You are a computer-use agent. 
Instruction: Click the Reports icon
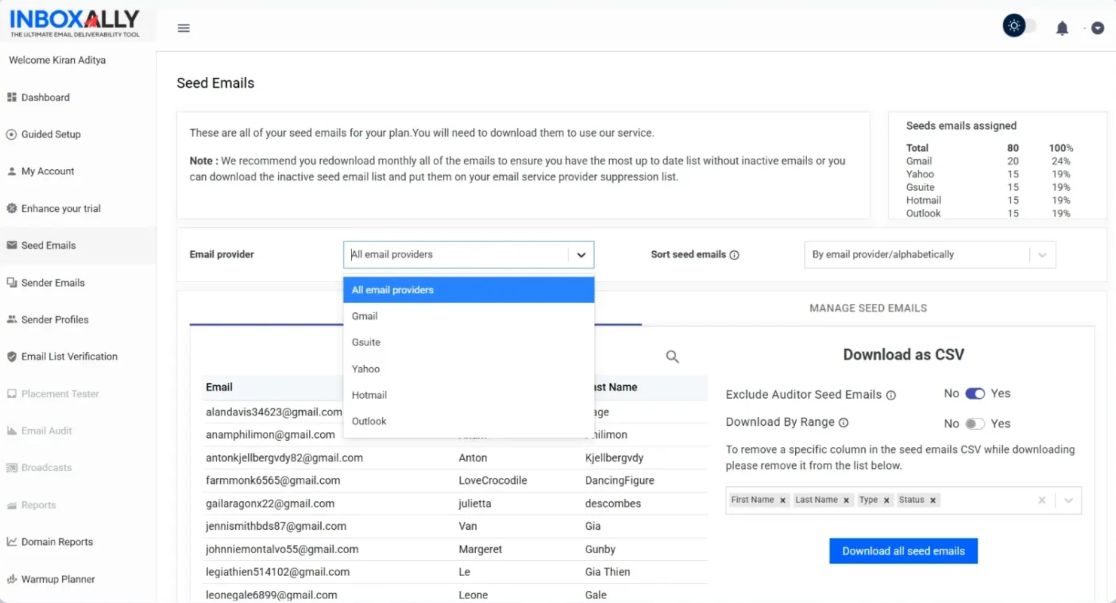[11, 505]
